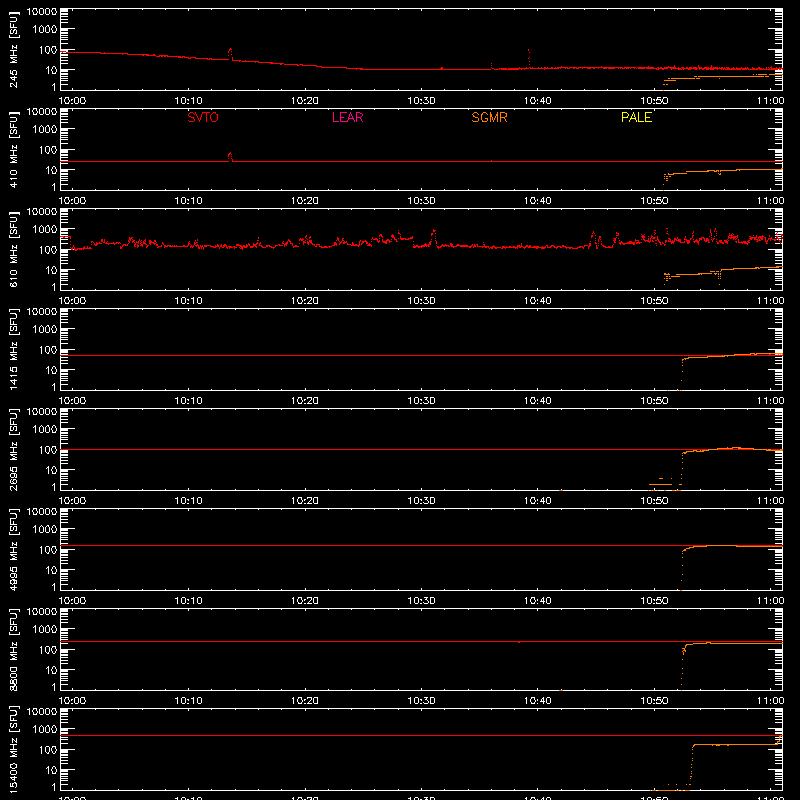
Task: Click the 10:50 tick under the 610 MHz plot
Action: pos(654,301)
